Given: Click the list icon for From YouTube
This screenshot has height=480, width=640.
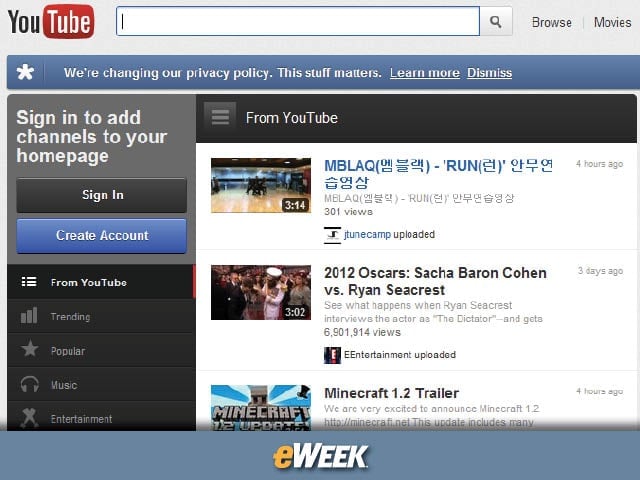Looking at the screenshot, I should coord(29,282).
